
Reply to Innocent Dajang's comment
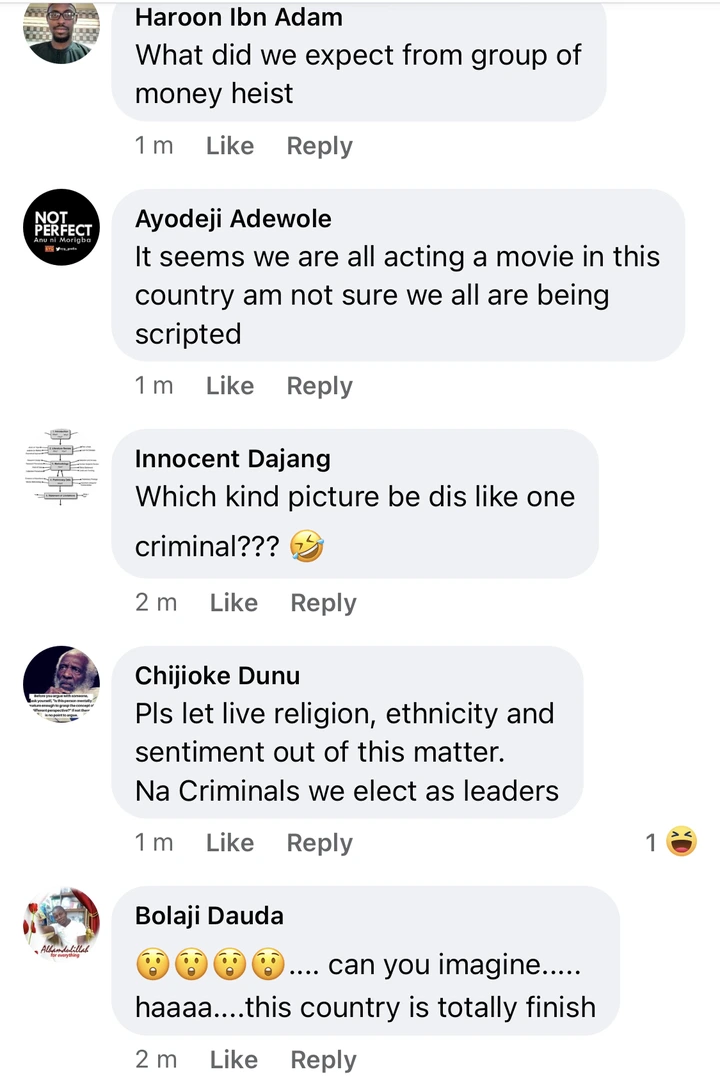click(x=323, y=603)
